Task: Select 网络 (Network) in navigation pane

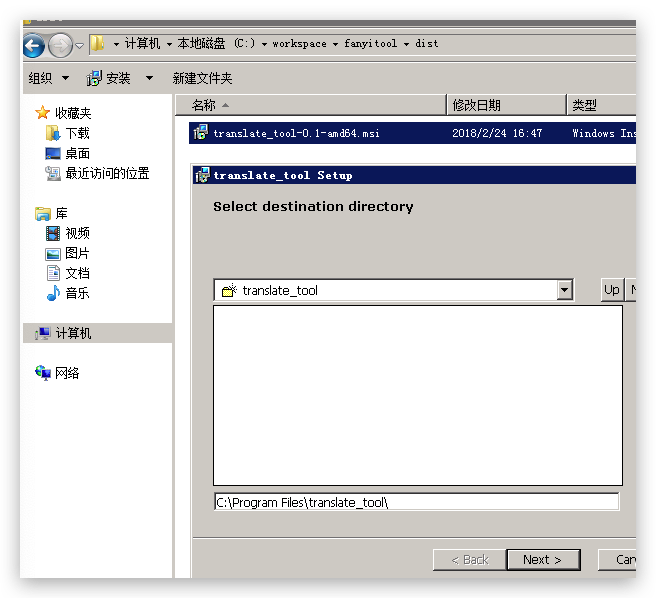Action: pyautogui.click(x=67, y=373)
